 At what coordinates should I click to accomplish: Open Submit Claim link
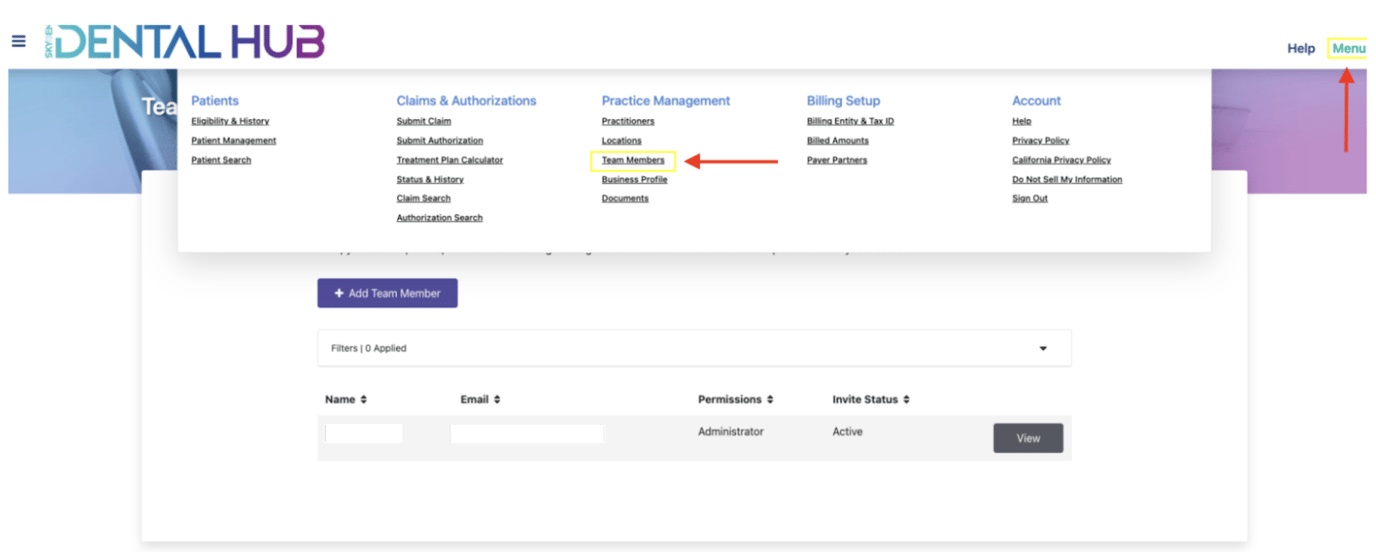(423, 121)
